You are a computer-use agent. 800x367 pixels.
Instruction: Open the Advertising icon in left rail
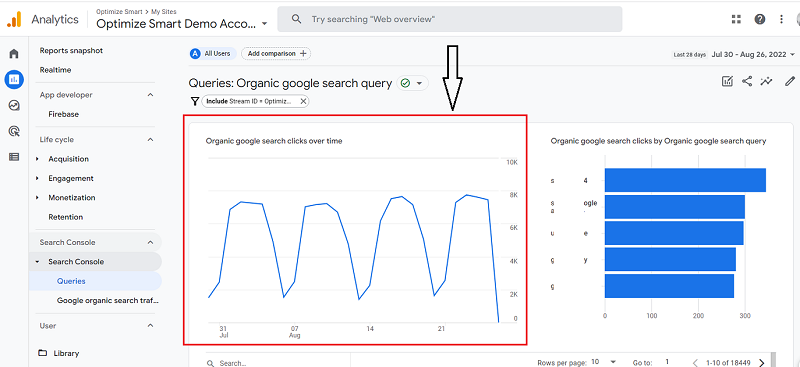click(x=14, y=131)
